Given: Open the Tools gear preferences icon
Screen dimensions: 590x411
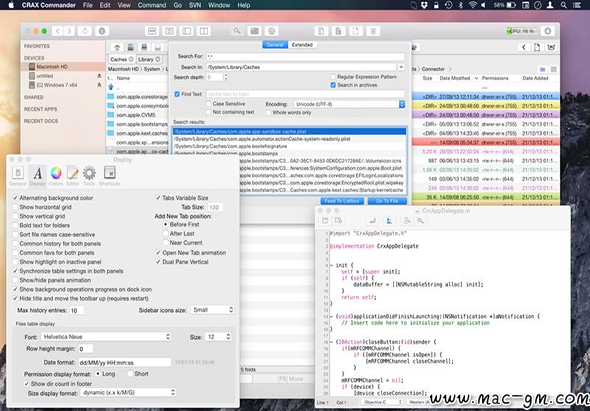Looking at the screenshot, I should tap(89, 174).
